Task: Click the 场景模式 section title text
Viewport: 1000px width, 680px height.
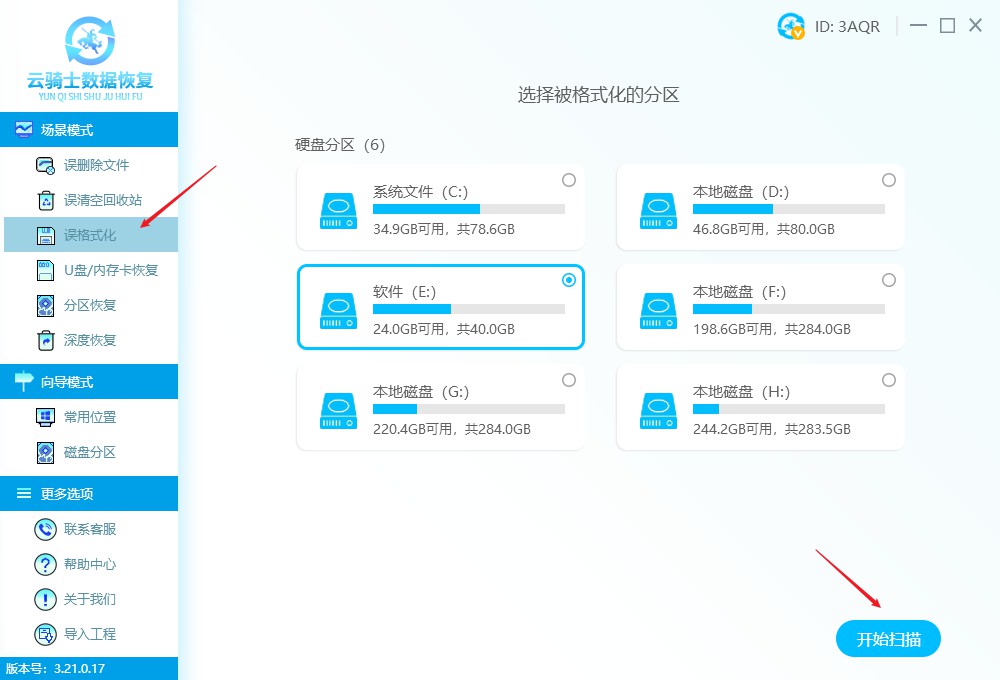Action: (x=67, y=130)
